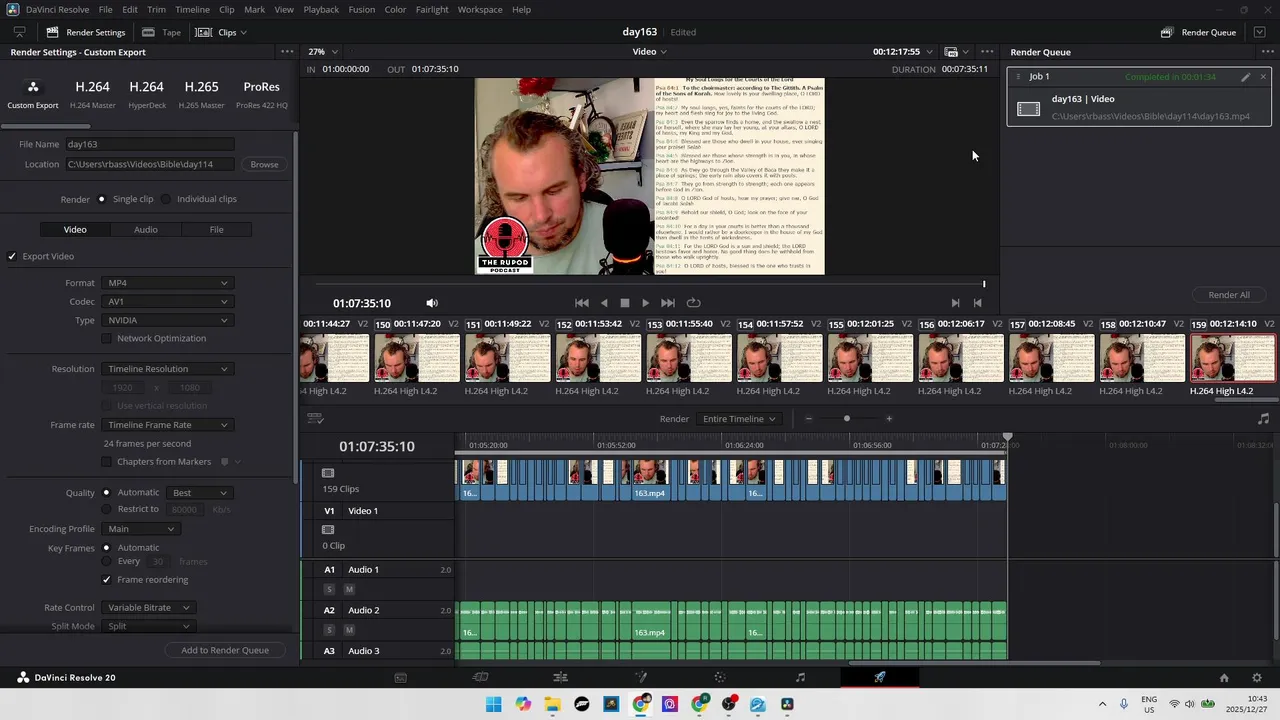Toggle the Frame reordering checkbox
This screenshot has width=1280, height=720.
click(x=107, y=580)
